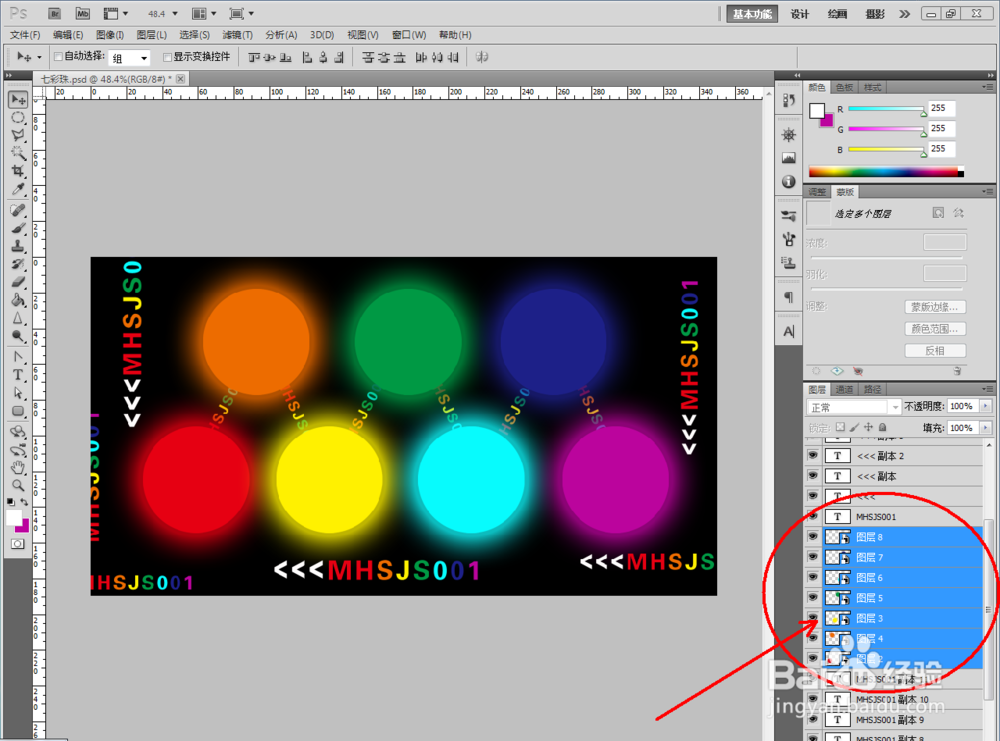Toggle visibility of MHSJS001 副本 9 layer
1000x741 pixels.
pos(812,719)
